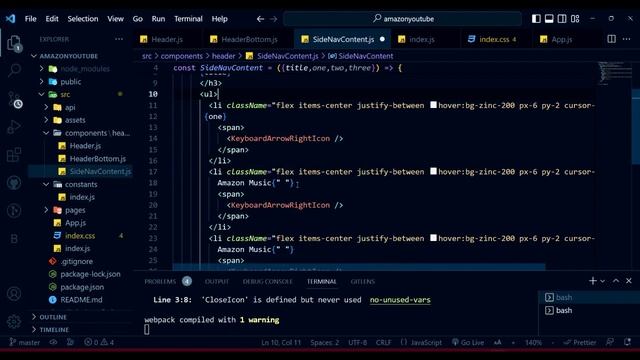Switch to the App.js editor tab
Screen dimensions: 640x360
pos(562,39)
